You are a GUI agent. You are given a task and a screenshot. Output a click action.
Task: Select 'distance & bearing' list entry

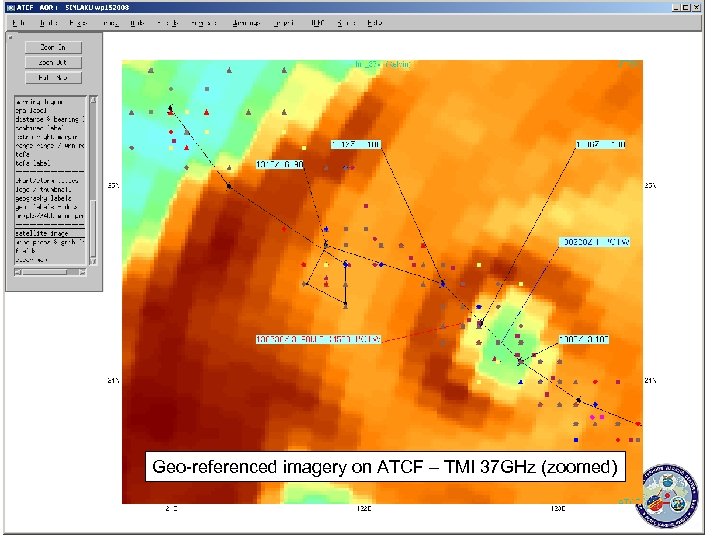coord(50,119)
